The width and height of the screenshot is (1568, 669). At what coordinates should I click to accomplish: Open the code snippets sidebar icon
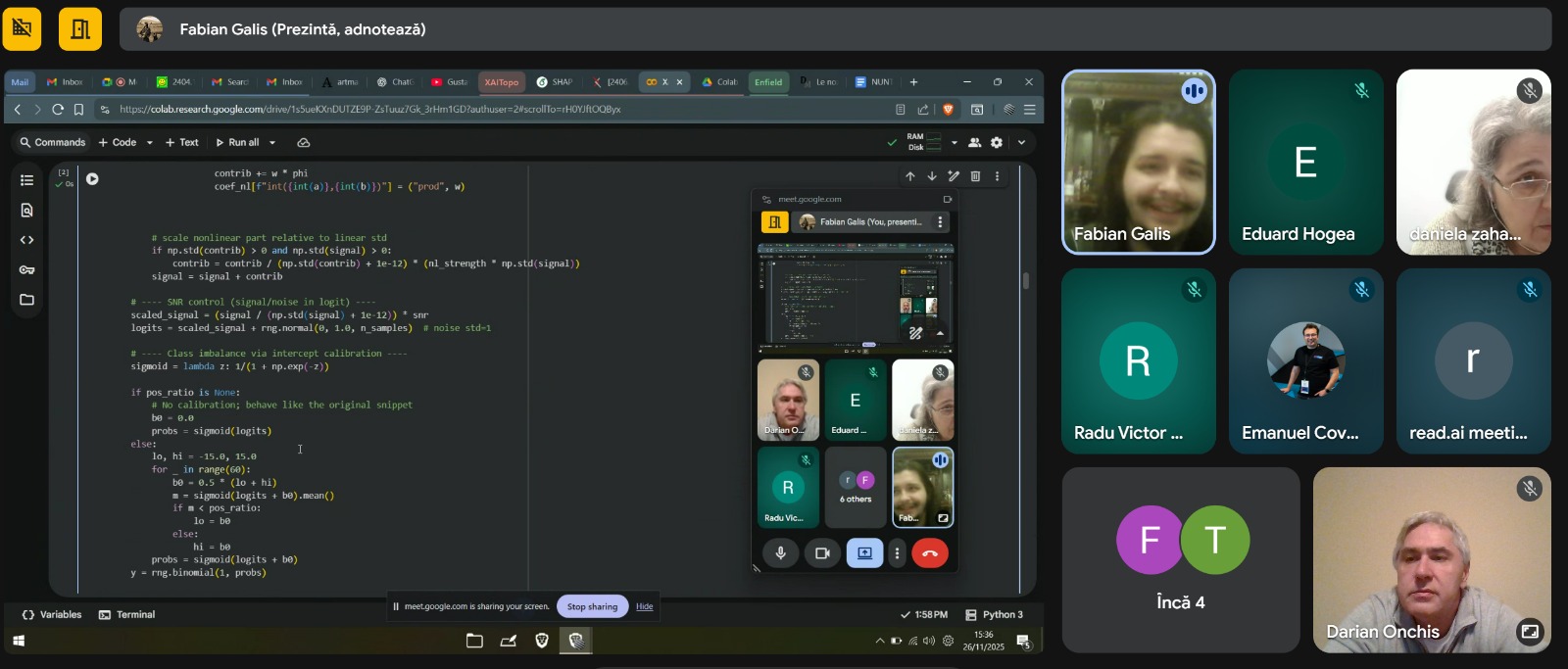(x=26, y=240)
